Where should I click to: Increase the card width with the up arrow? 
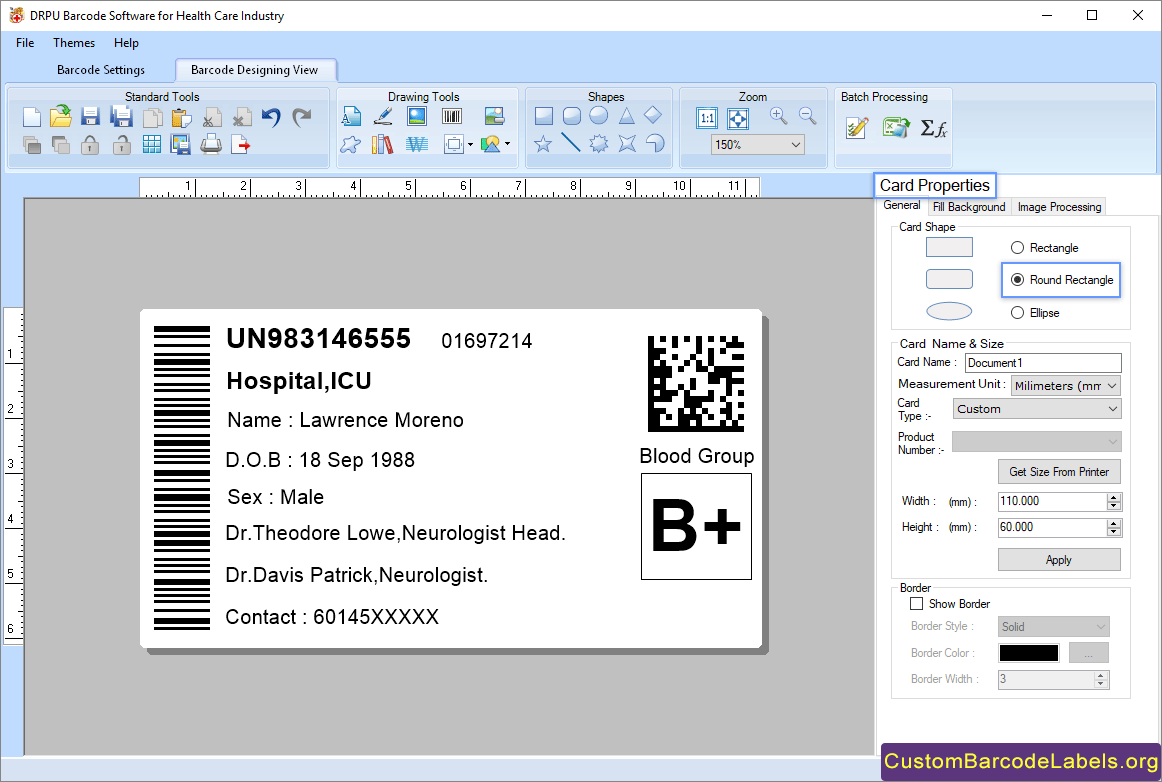(x=1114, y=497)
